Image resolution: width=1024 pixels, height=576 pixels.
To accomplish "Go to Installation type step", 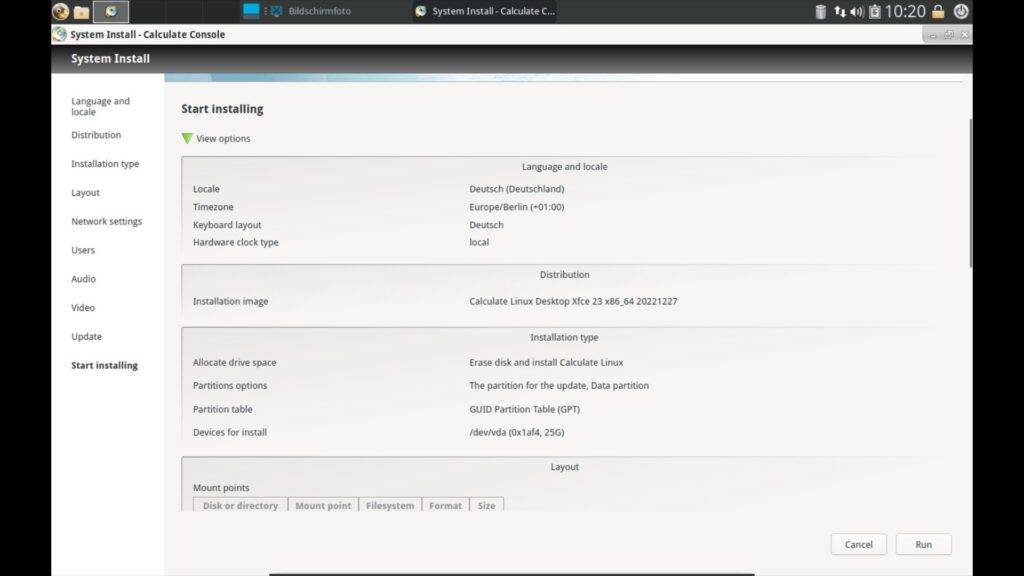I will coord(105,164).
